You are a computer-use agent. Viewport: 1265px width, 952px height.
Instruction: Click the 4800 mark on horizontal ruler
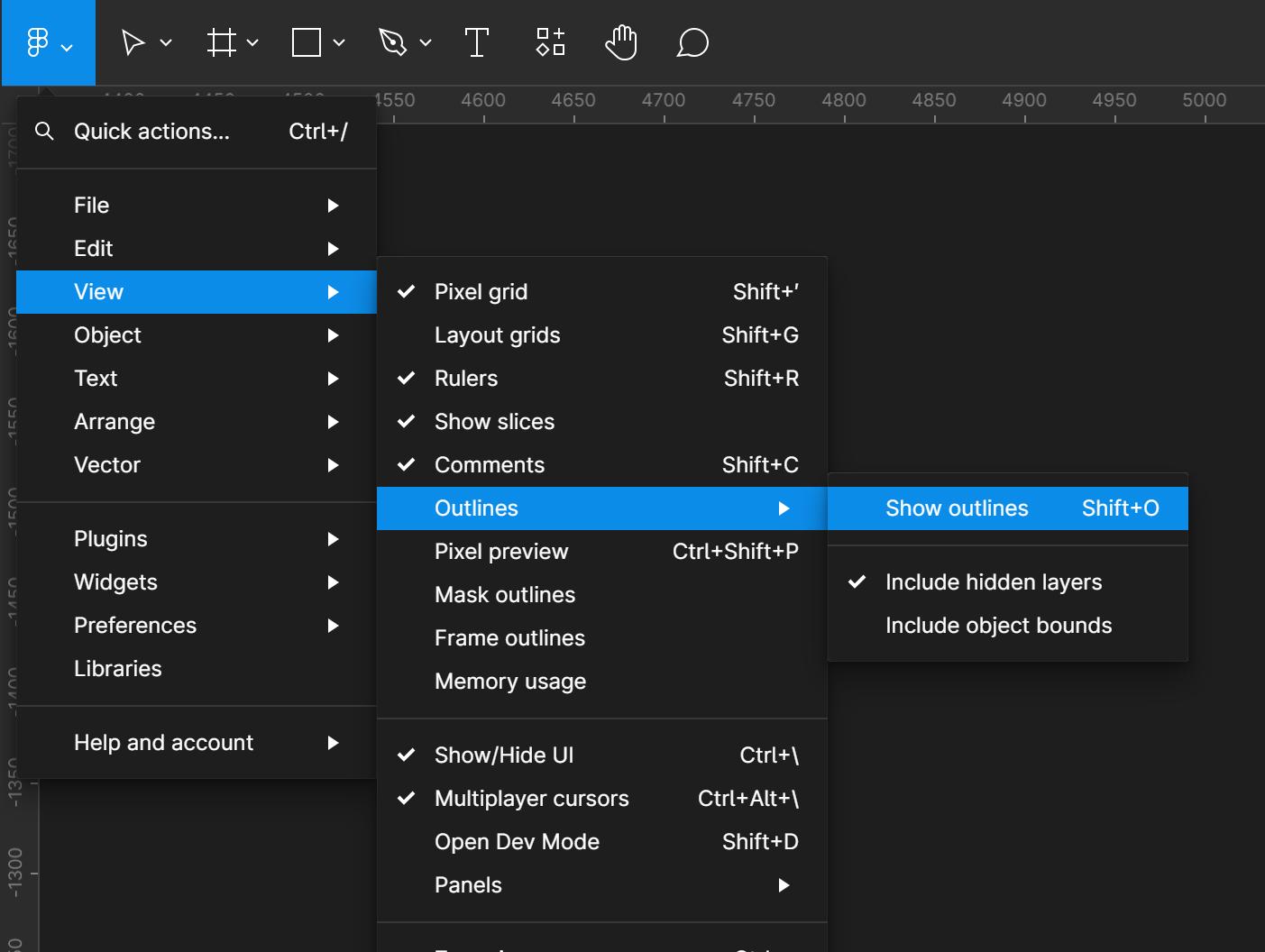click(x=844, y=100)
